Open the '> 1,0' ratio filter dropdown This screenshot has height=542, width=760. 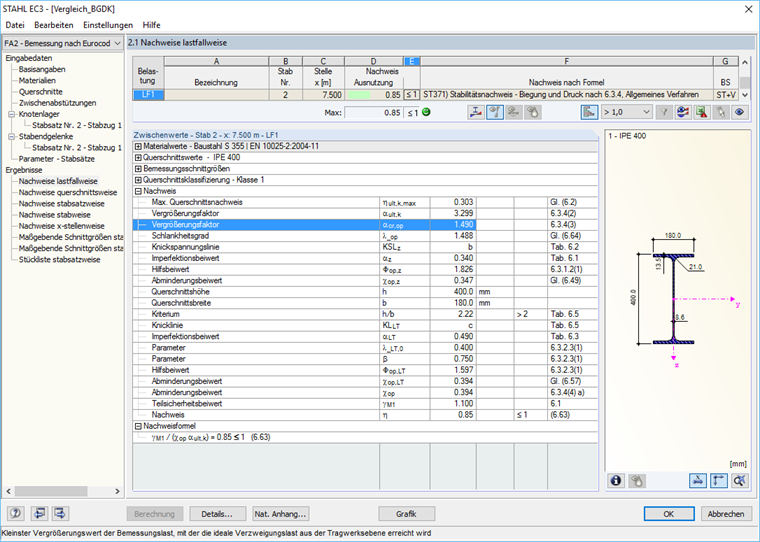pyautogui.click(x=629, y=112)
